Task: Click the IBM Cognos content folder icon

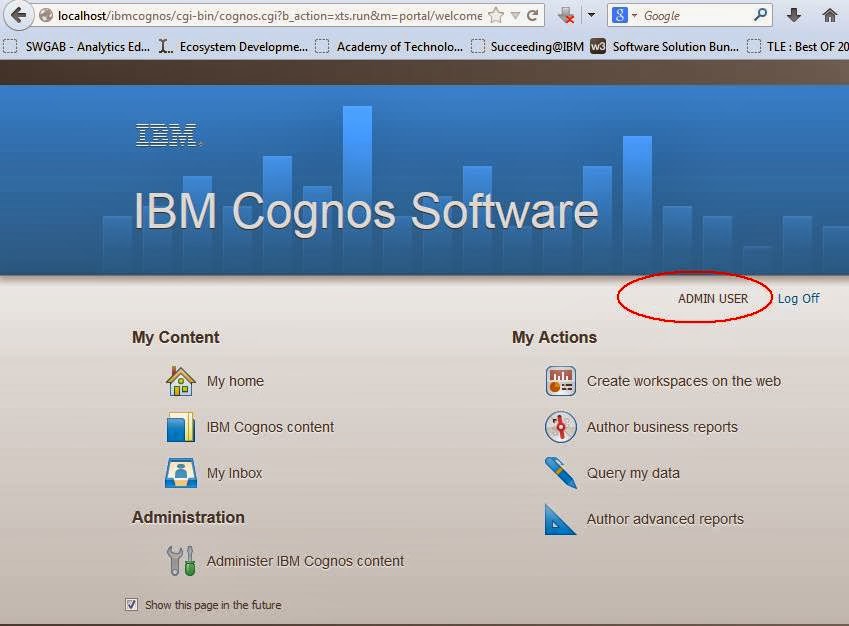Action: [180, 427]
